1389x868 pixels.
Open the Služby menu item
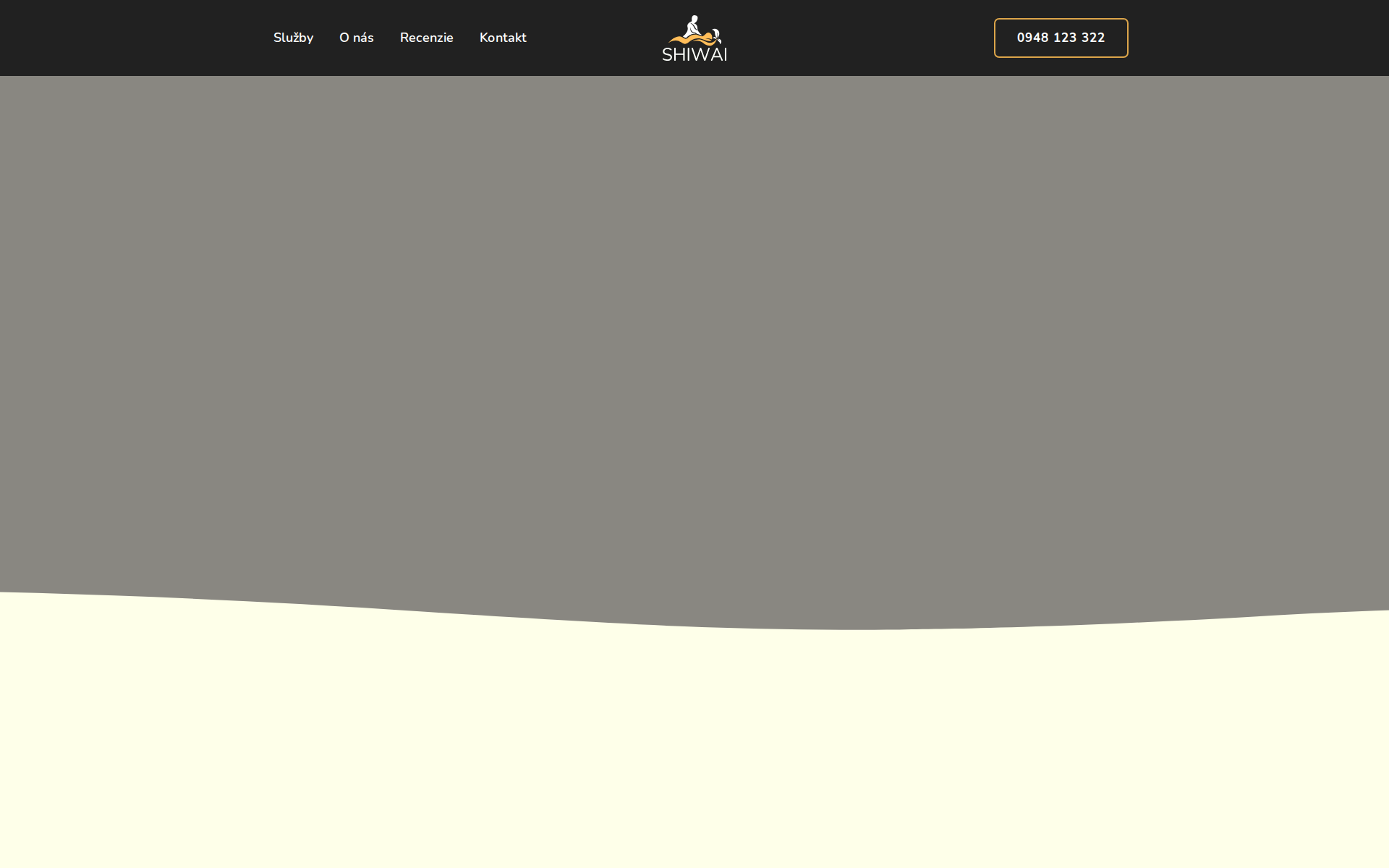[293, 38]
